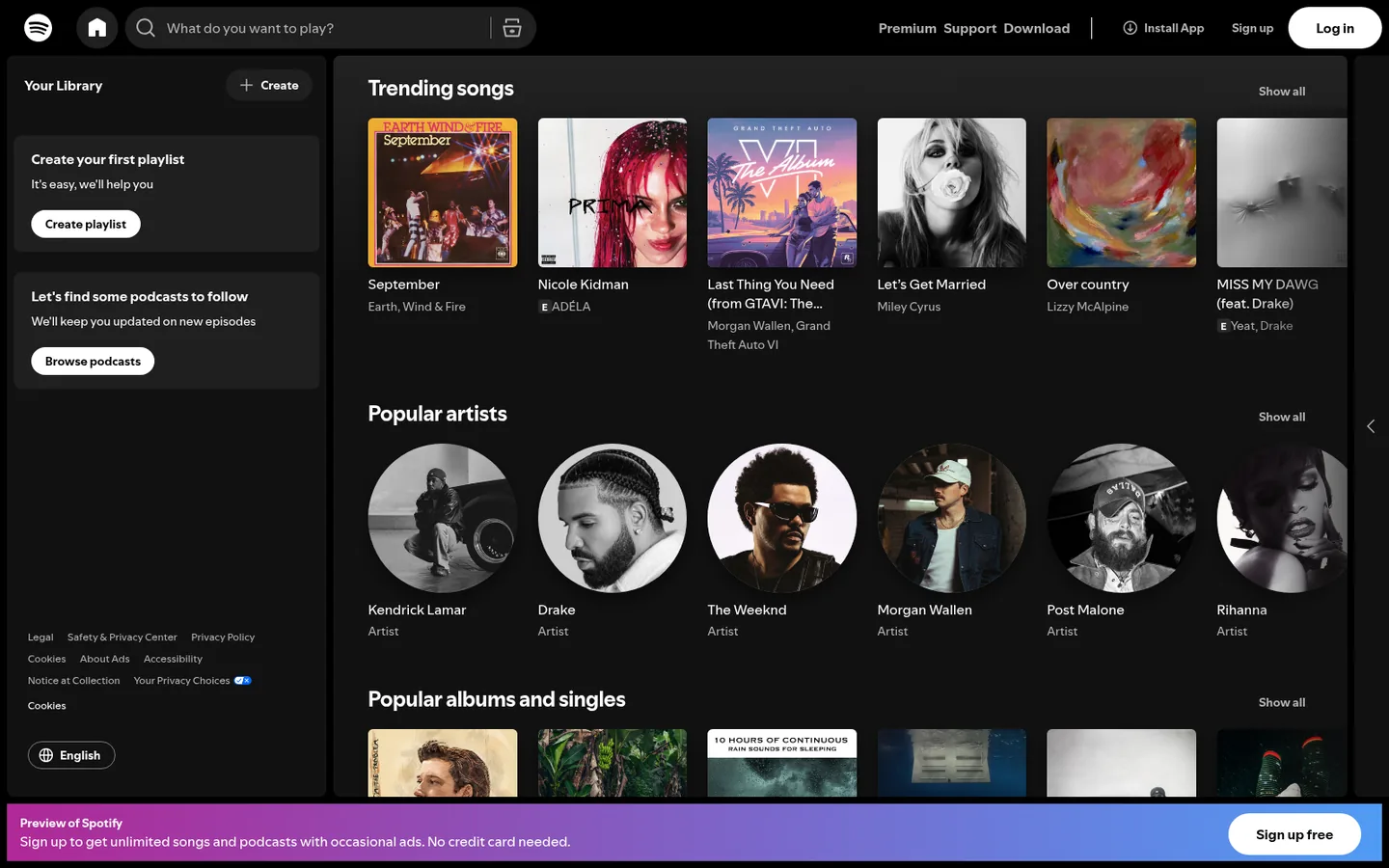This screenshot has width=1389, height=868.
Task: Open the Lizzy McAlpine artist link
Action: [x=1087, y=307]
